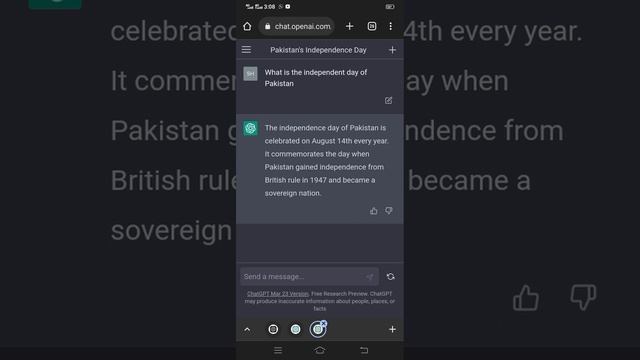Tap the browser home icon
The height and width of the screenshot is (360, 640).
point(247,27)
